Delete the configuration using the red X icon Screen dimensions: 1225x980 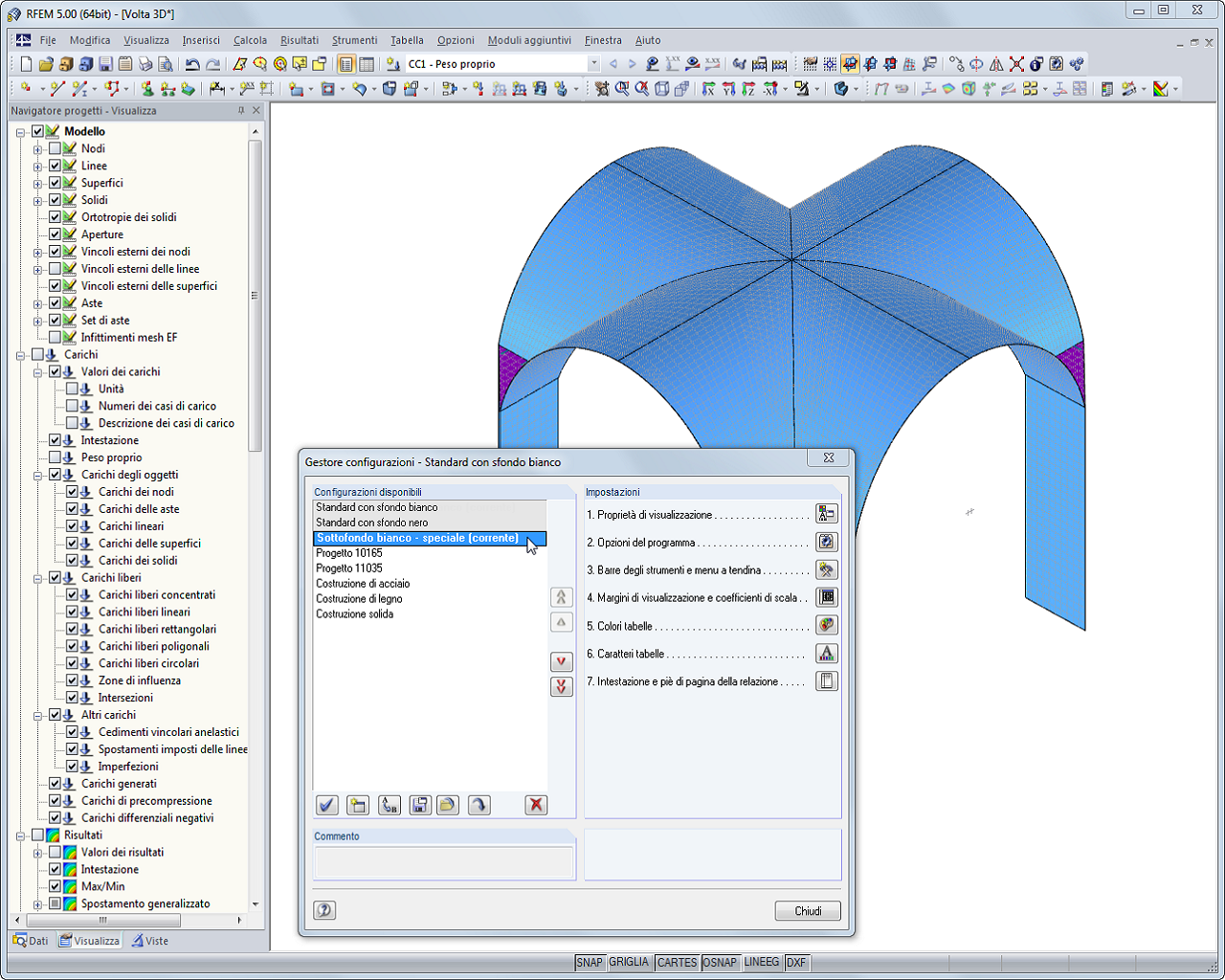click(535, 805)
